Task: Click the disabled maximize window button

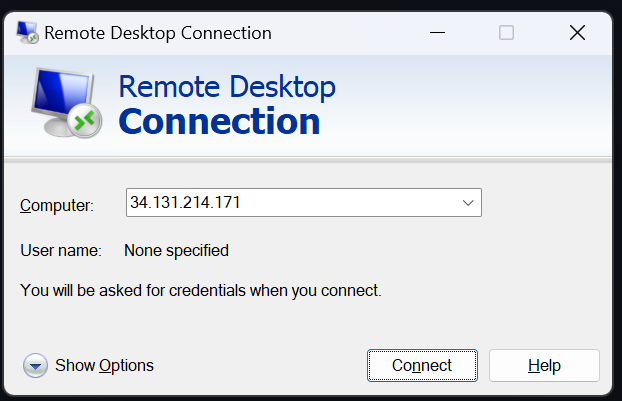Action: point(506,33)
